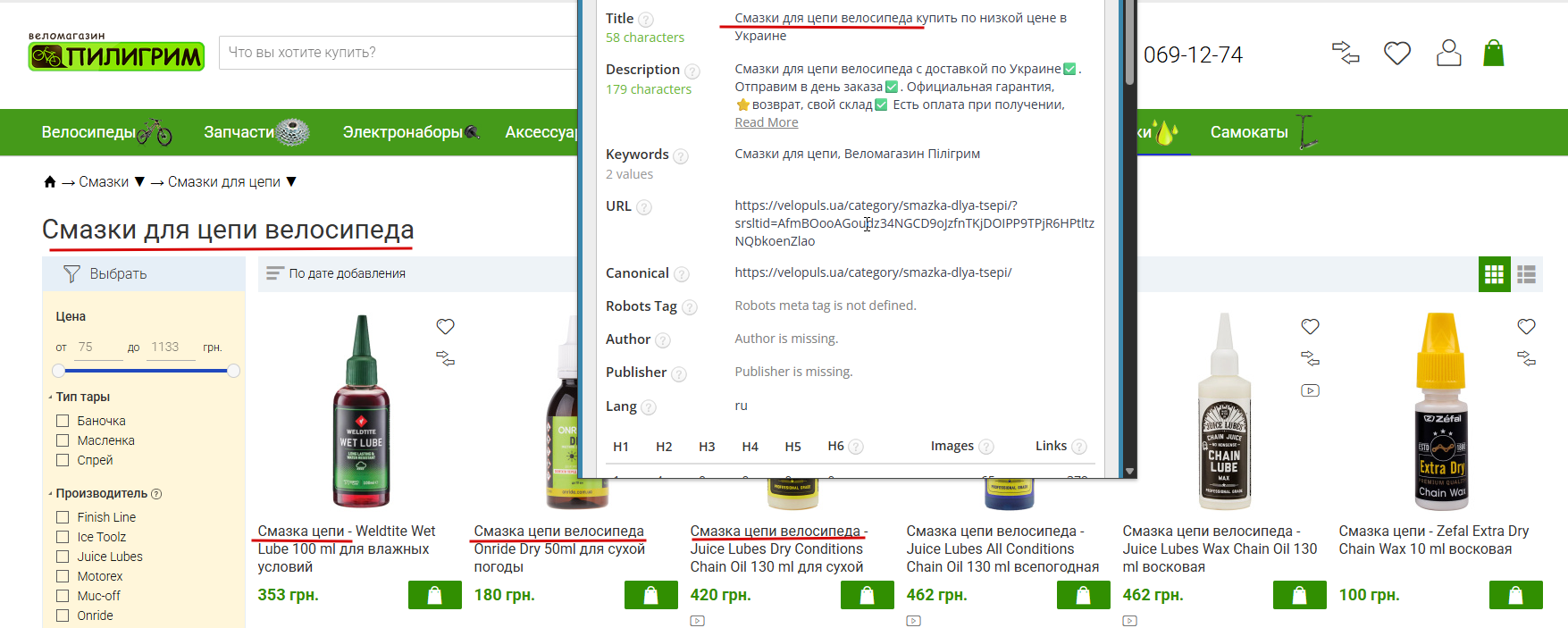Add Juice Lubes Wax Chain Oil to wishlist
Screen dimensions: 1568x628
[1310, 327]
